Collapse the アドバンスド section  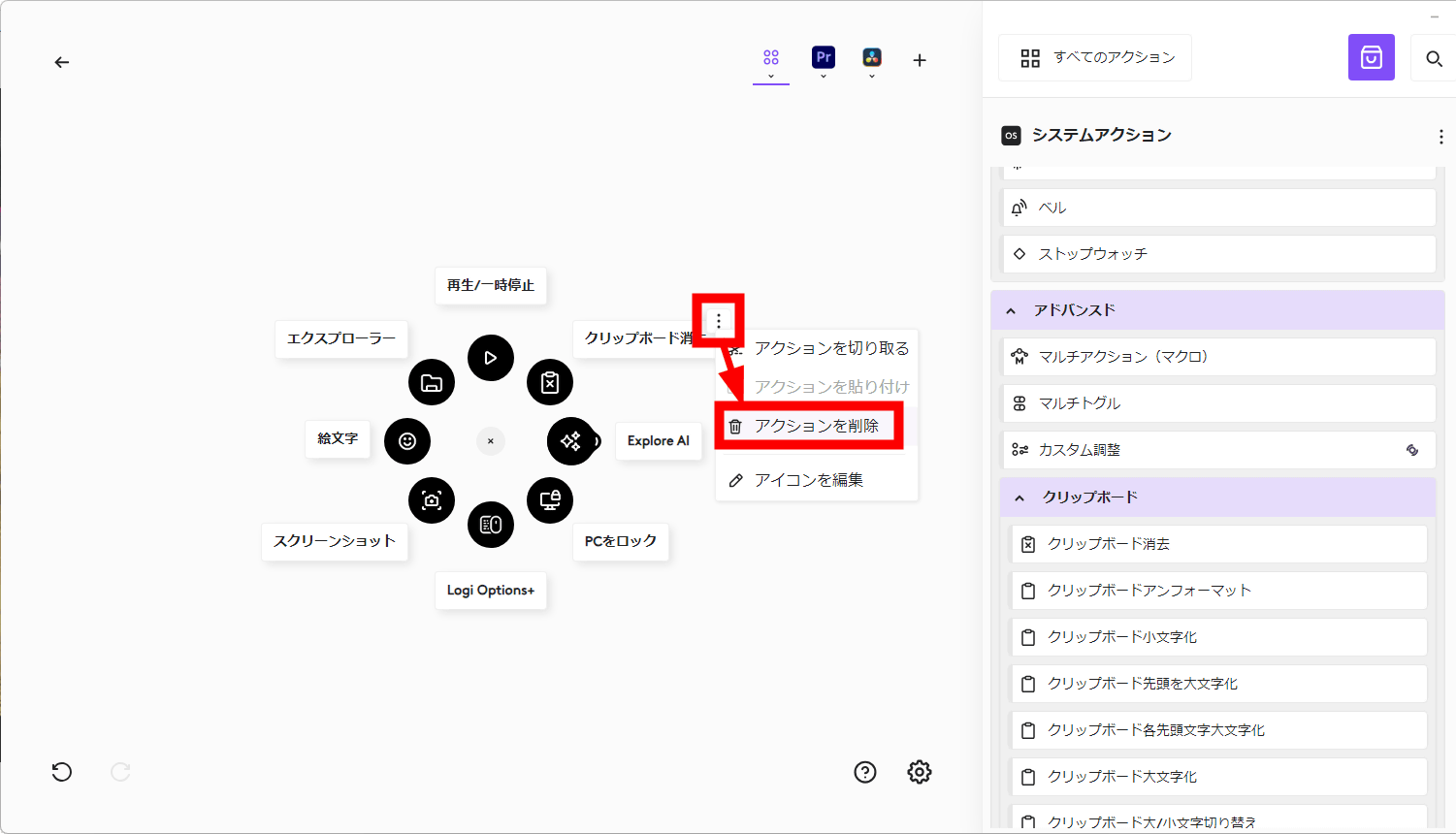pos(1011,310)
